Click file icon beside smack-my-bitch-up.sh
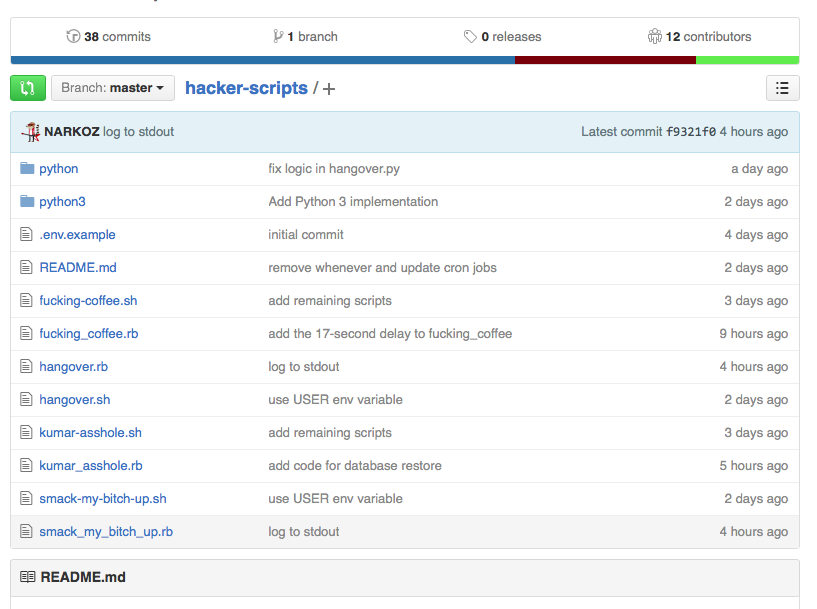817x609 pixels. 26,498
